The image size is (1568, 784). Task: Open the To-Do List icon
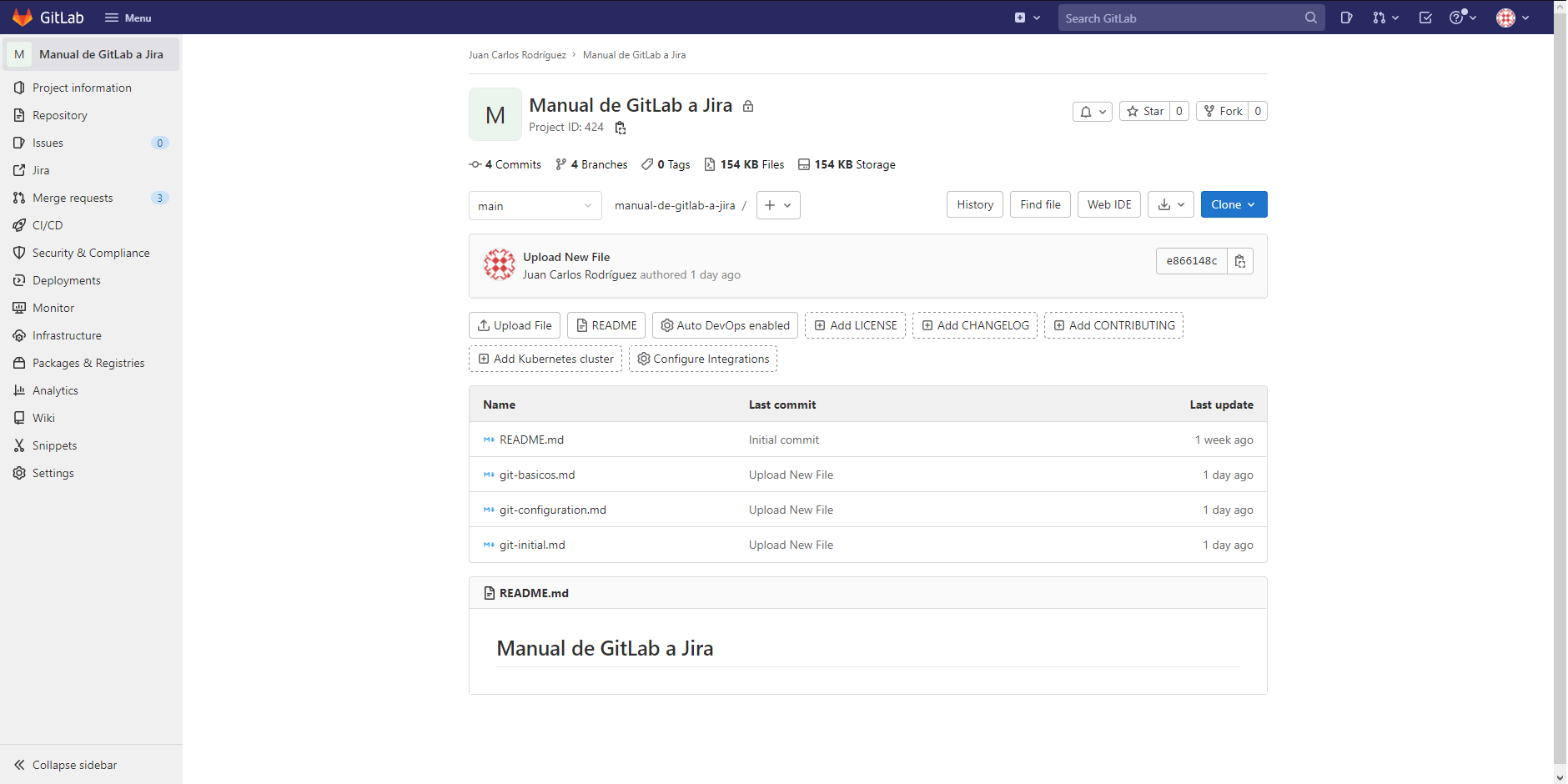(x=1425, y=18)
